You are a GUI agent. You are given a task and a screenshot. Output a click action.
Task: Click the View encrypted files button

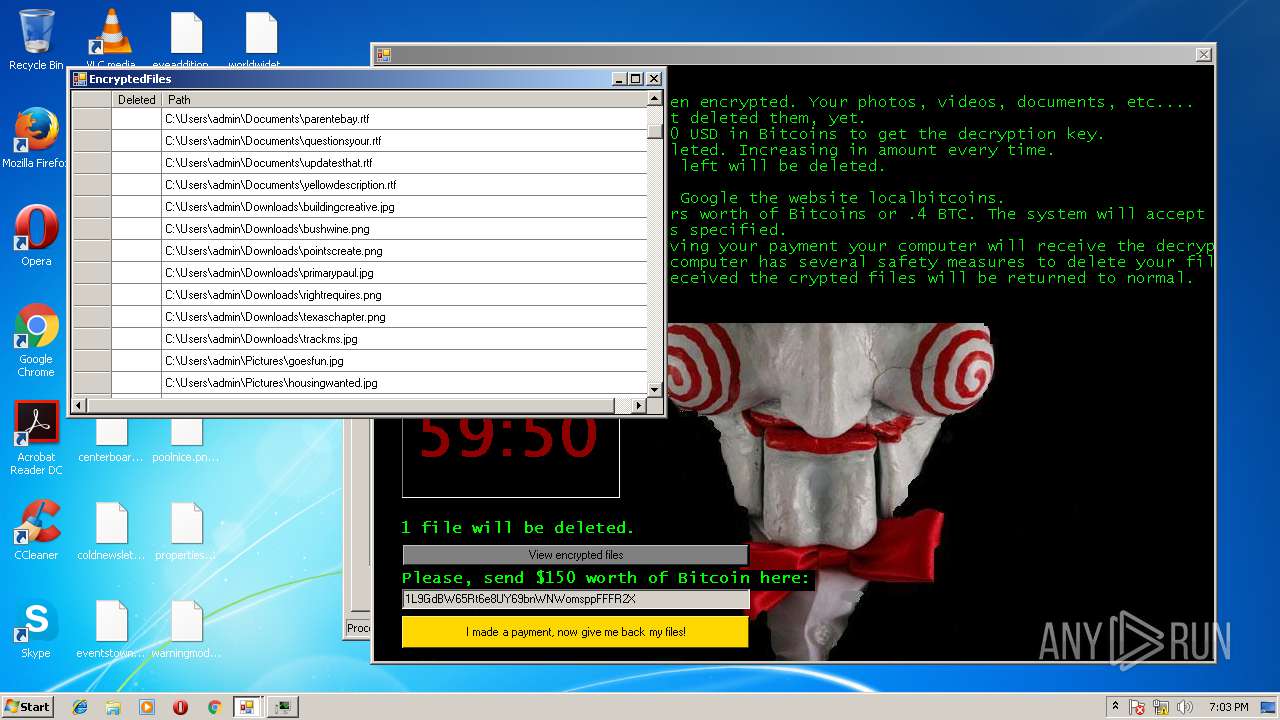(x=575, y=555)
